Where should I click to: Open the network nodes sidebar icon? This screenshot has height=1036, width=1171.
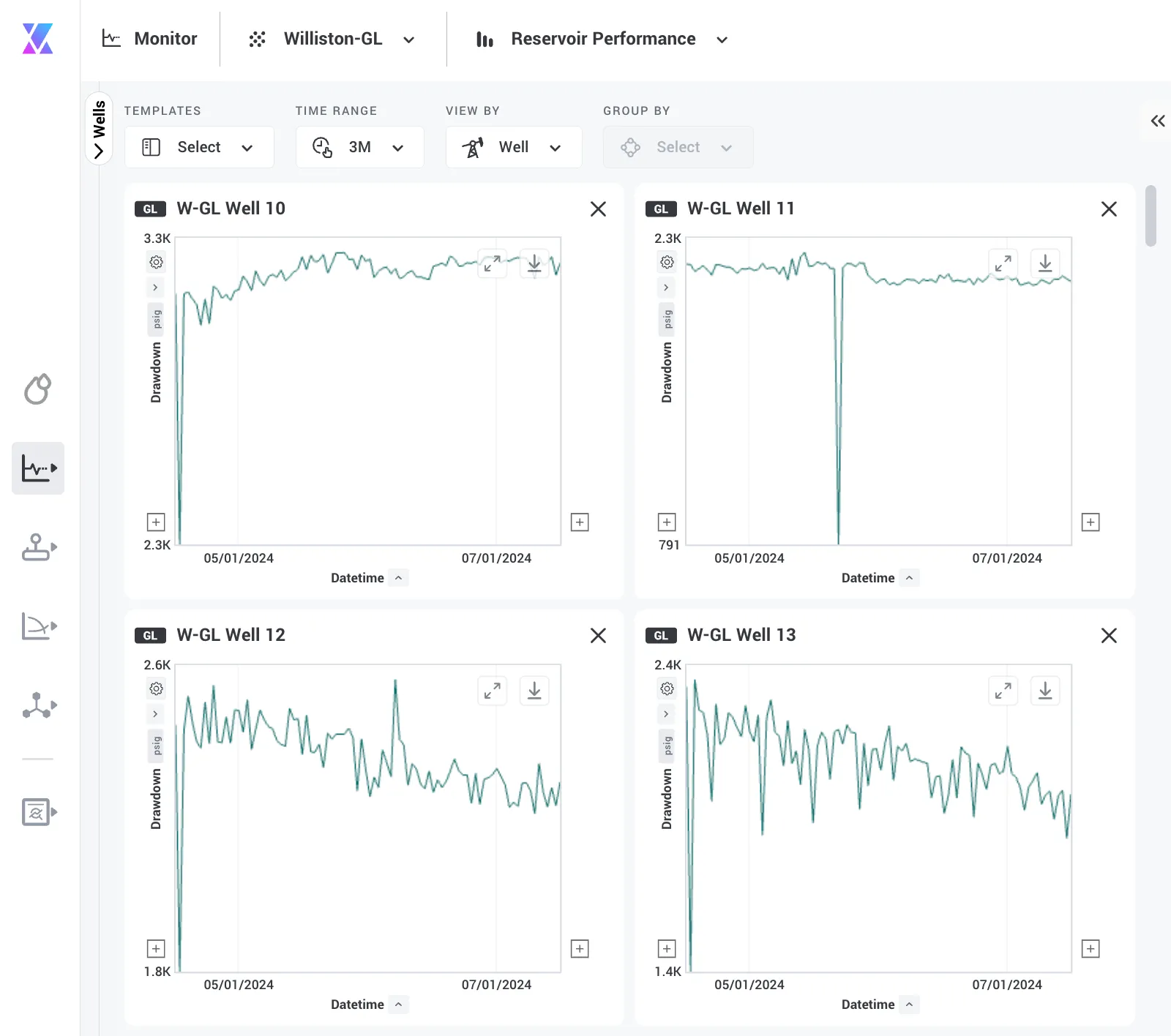tap(38, 705)
